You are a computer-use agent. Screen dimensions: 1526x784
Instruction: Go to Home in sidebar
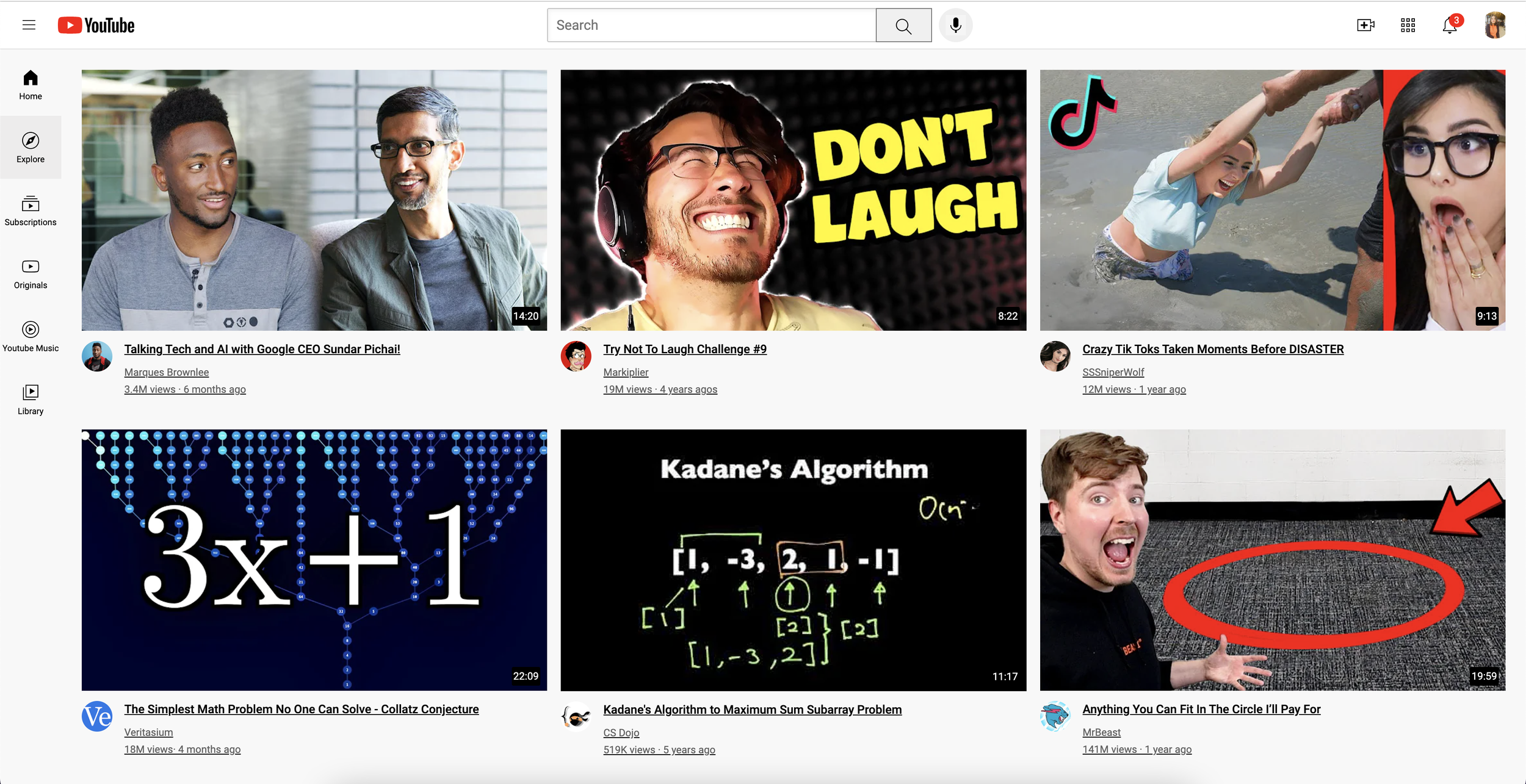point(31,85)
